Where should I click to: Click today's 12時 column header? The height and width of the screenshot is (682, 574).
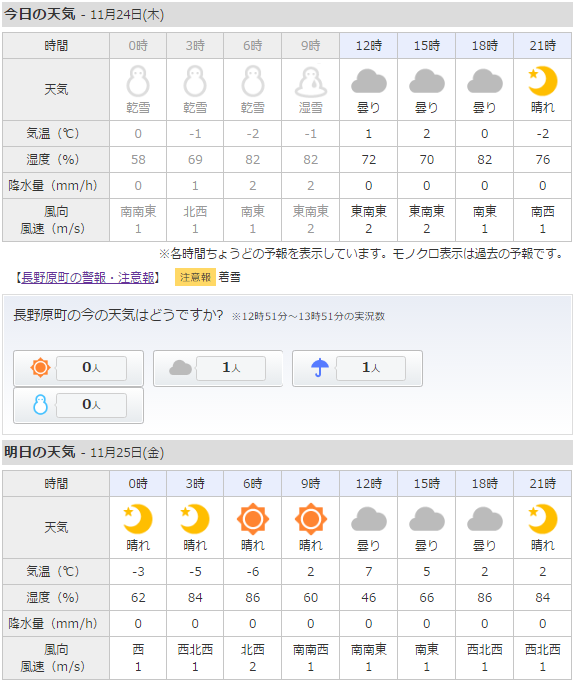click(x=369, y=45)
